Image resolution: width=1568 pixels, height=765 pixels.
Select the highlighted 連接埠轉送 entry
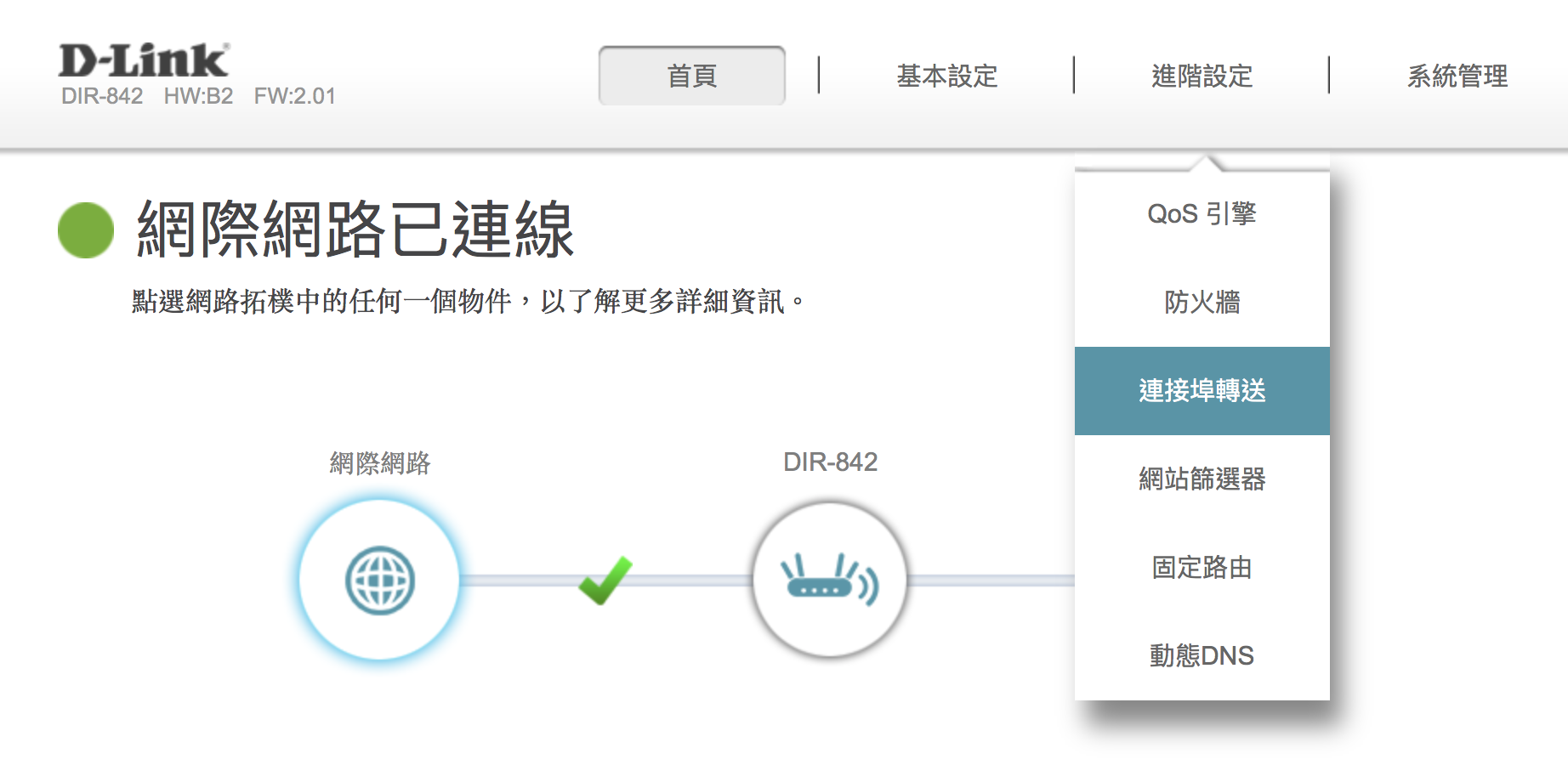coord(1202,391)
